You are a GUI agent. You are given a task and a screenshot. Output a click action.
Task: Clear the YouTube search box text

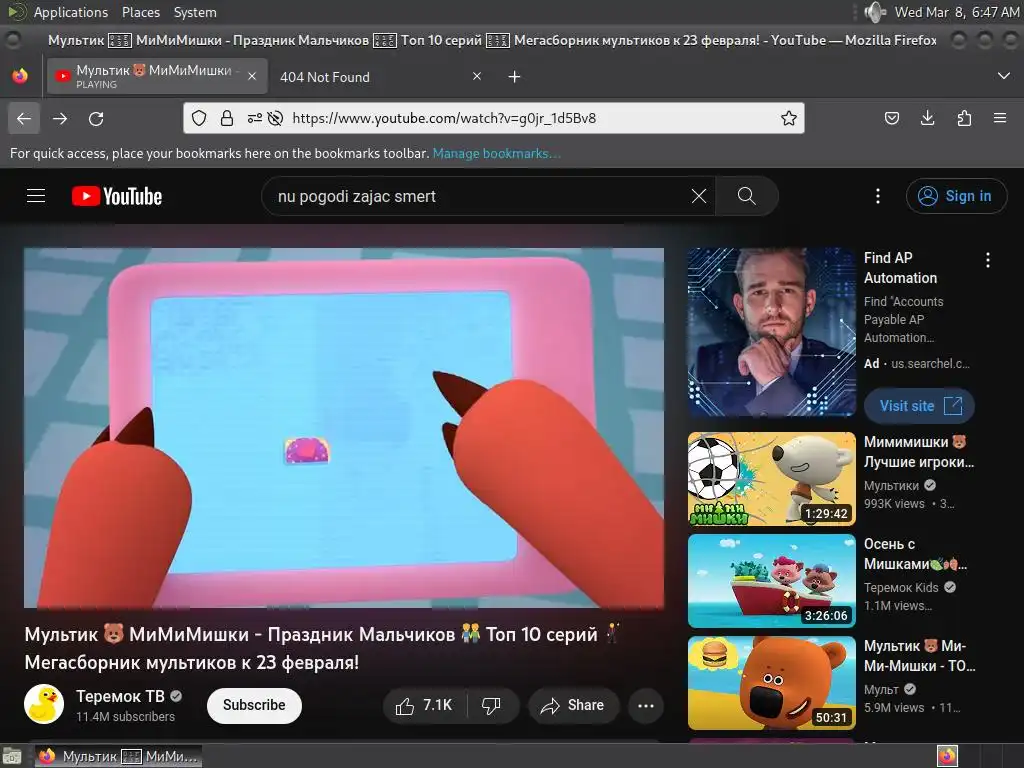coord(699,196)
